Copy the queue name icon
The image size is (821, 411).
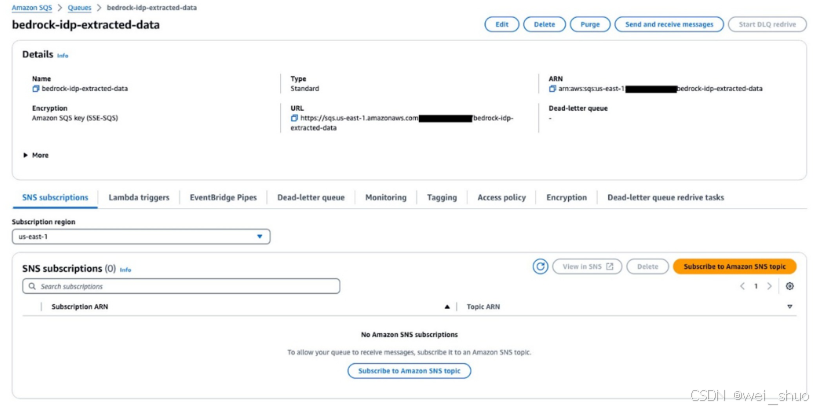pyautogui.click(x=36, y=89)
